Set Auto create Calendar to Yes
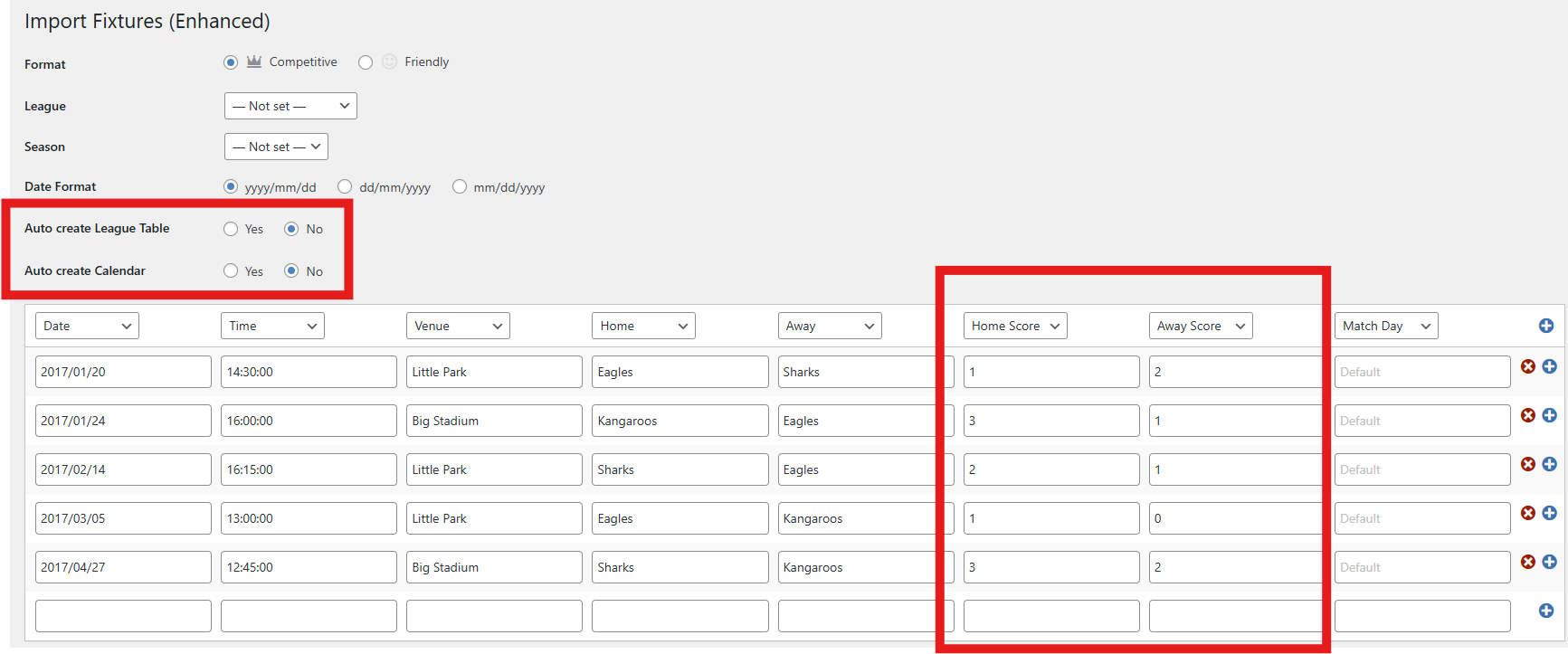1568x654 pixels. click(231, 270)
